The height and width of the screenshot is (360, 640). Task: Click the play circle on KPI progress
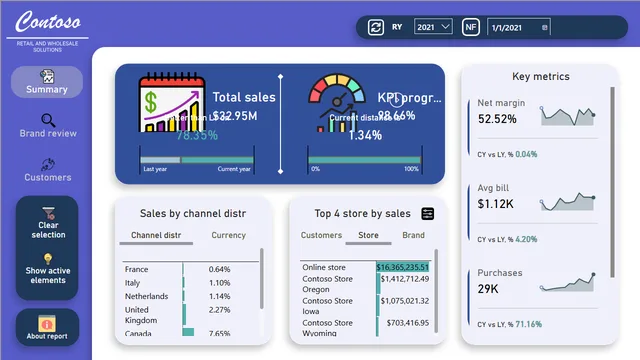point(396,99)
